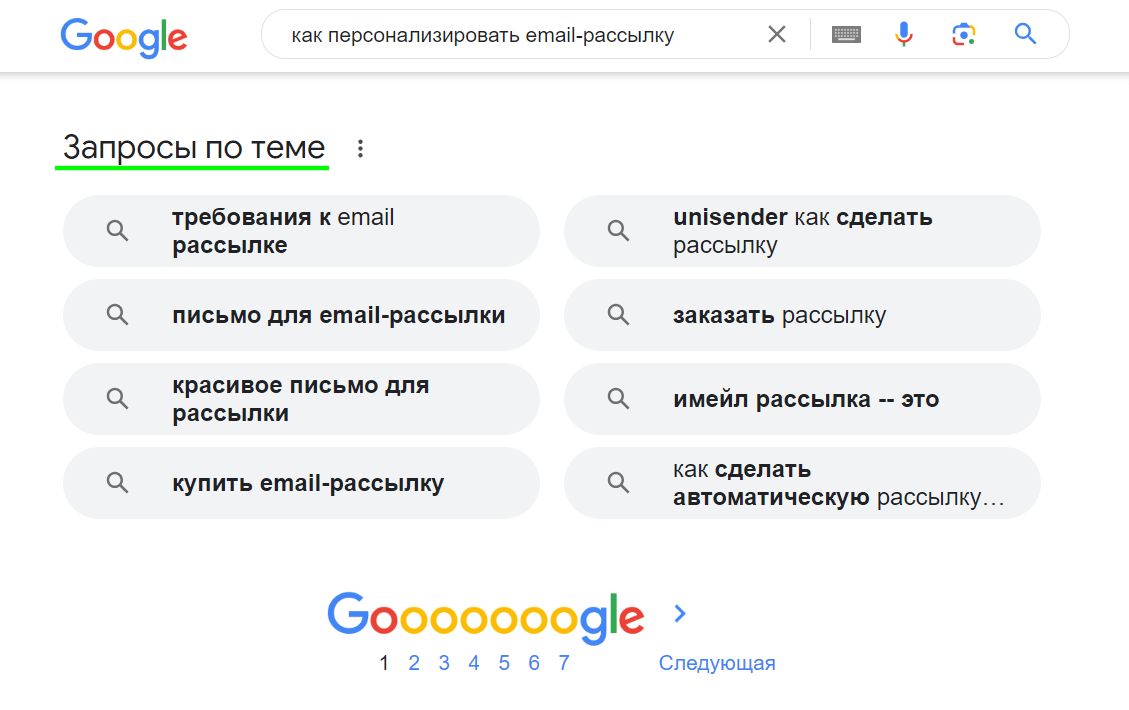1129x710 pixels.
Task: Clear the search query with X
Action: pyautogui.click(x=776, y=34)
